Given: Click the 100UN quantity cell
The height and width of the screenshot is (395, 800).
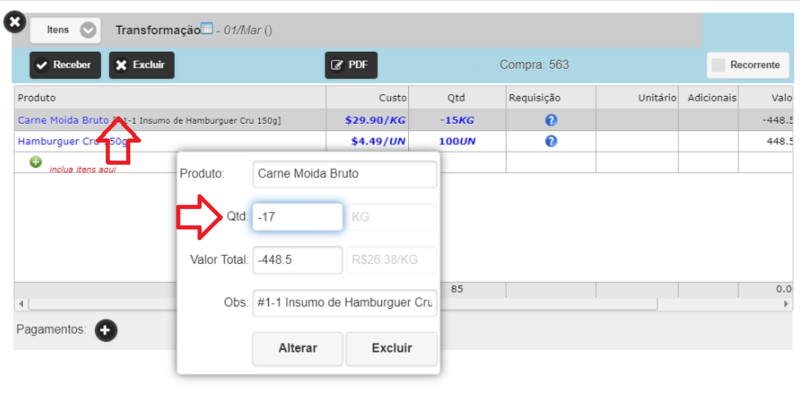Looking at the screenshot, I should pyautogui.click(x=457, y=141).
